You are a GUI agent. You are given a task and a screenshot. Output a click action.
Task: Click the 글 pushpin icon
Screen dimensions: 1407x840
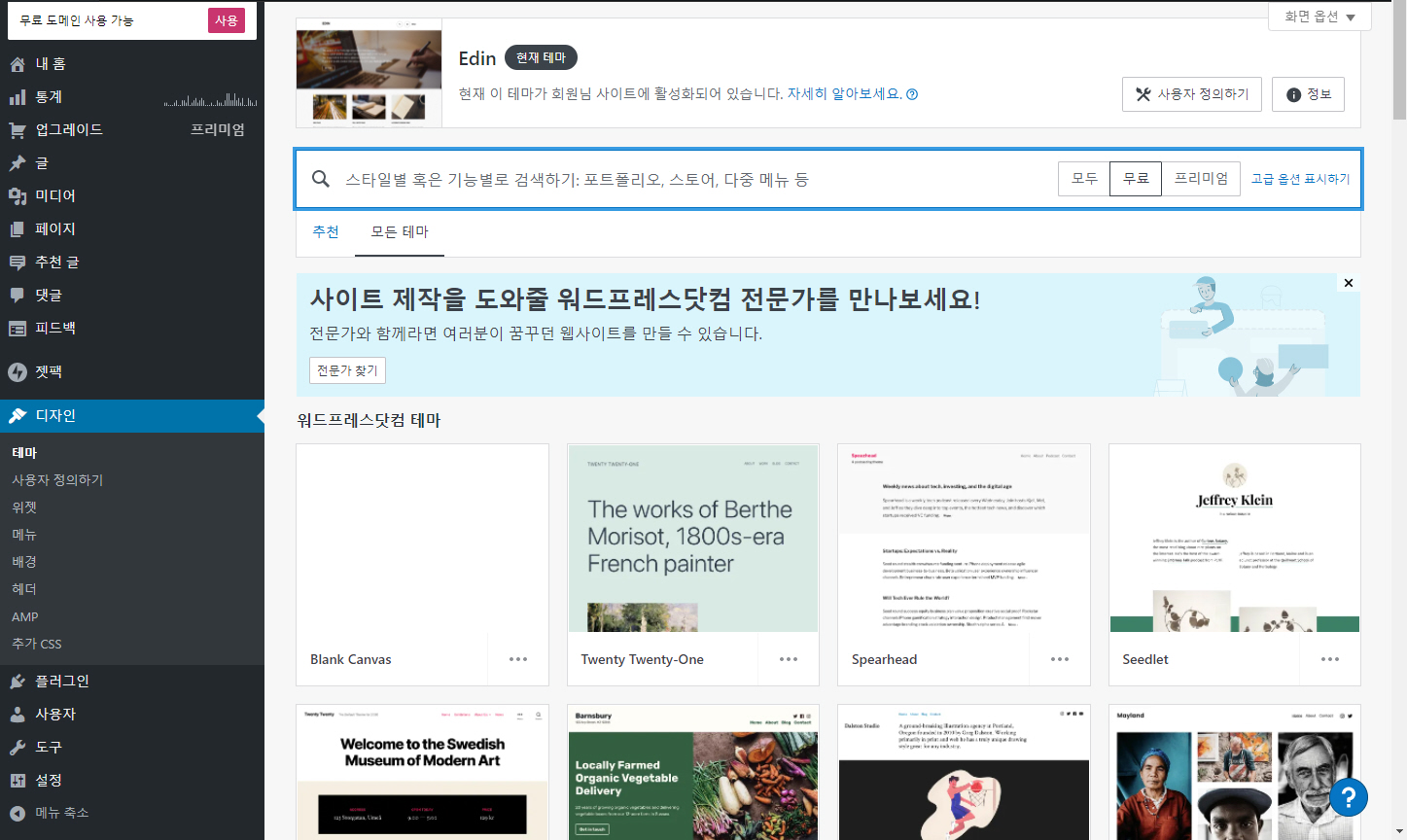pyautogui.click(x=18, y=163)
